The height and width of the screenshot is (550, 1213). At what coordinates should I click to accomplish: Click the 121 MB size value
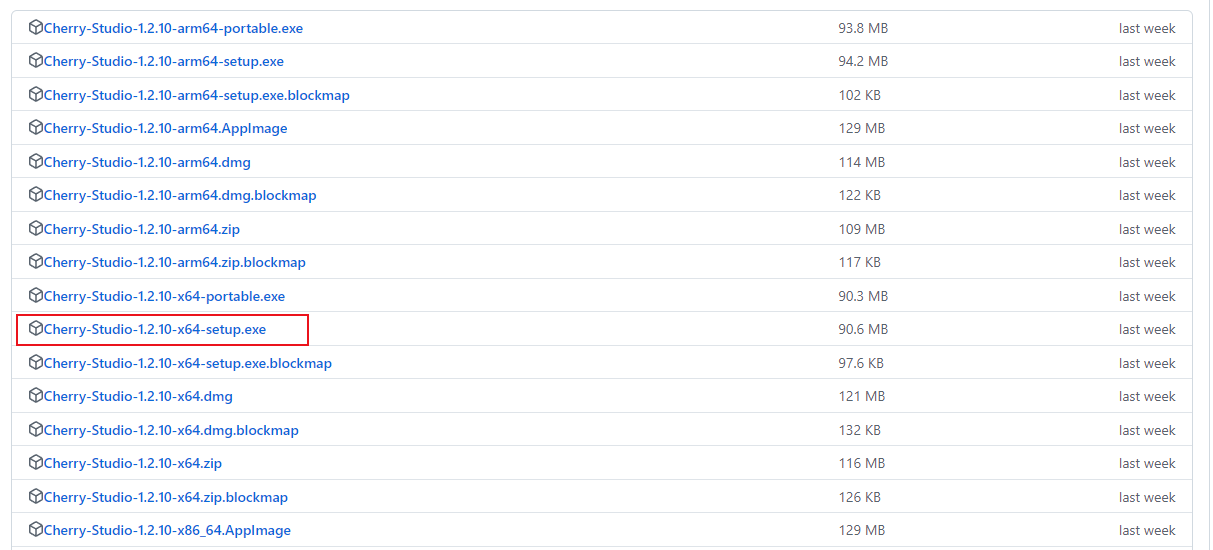862,396
